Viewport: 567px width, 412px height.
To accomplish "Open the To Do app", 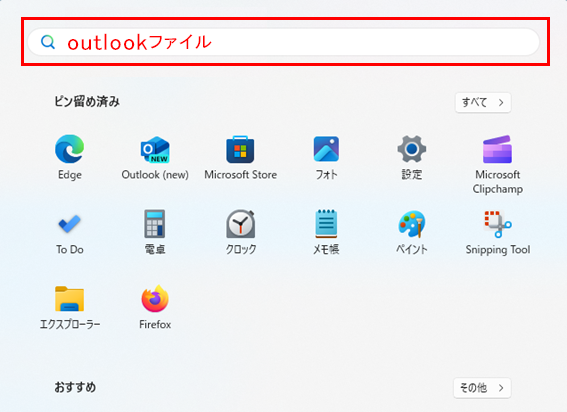I will (69, 224).
